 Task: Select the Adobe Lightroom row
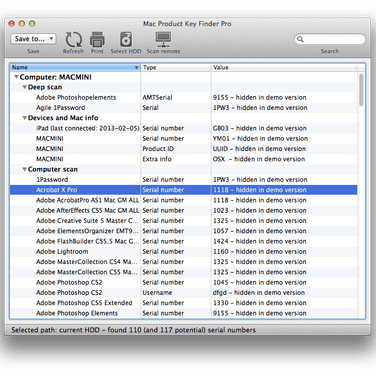pos(183,252)
